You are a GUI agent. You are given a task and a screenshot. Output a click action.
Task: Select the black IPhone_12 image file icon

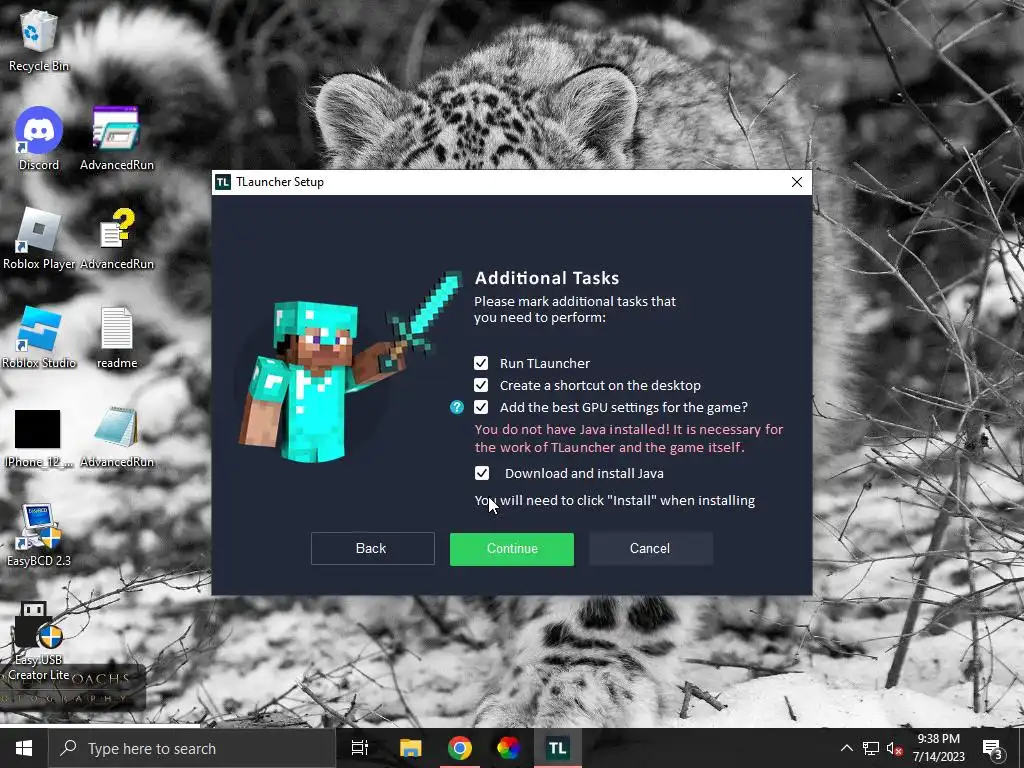tap(38, 438)
